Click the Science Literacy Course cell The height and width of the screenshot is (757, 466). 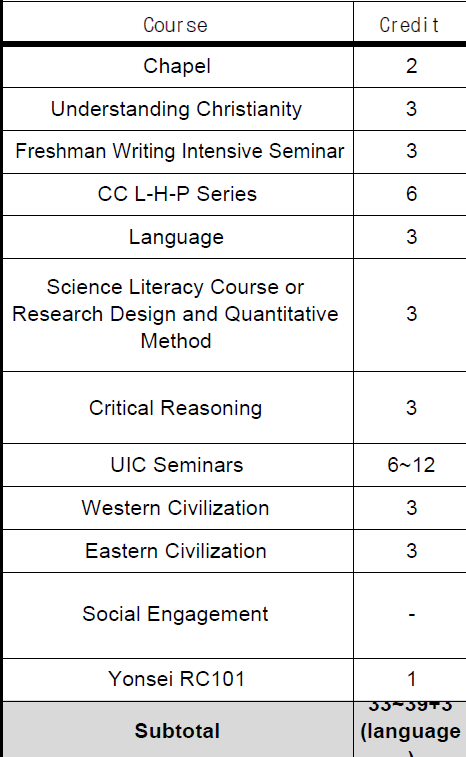[178, 315]
